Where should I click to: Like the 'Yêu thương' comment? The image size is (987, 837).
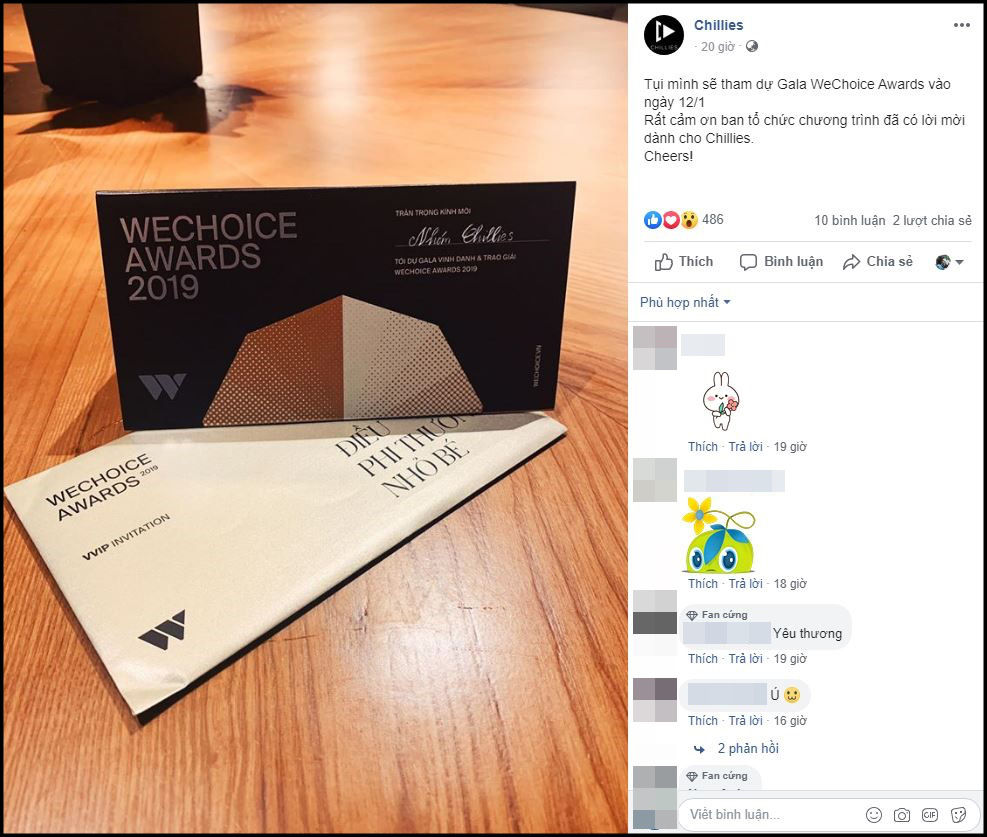[702, 659]
